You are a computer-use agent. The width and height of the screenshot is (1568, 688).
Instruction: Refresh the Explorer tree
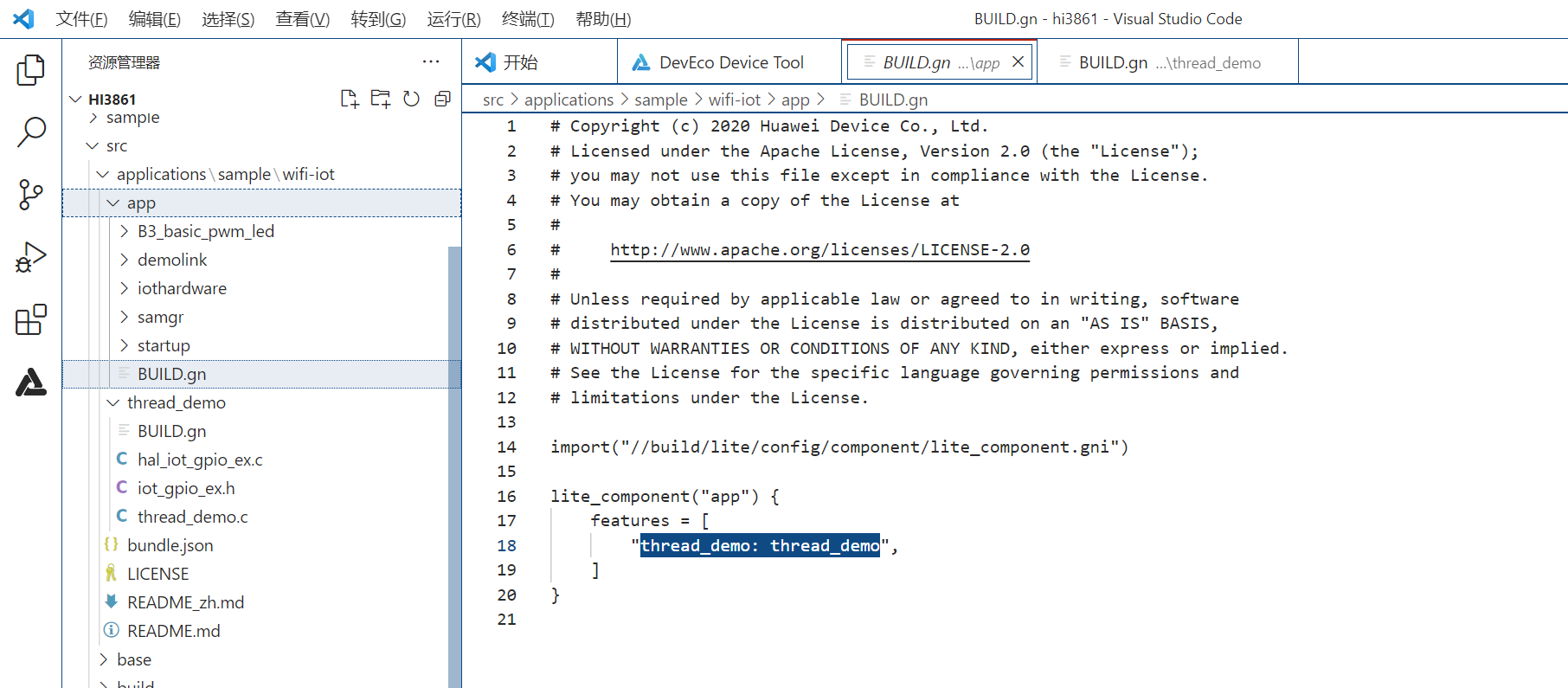(412, 99)
